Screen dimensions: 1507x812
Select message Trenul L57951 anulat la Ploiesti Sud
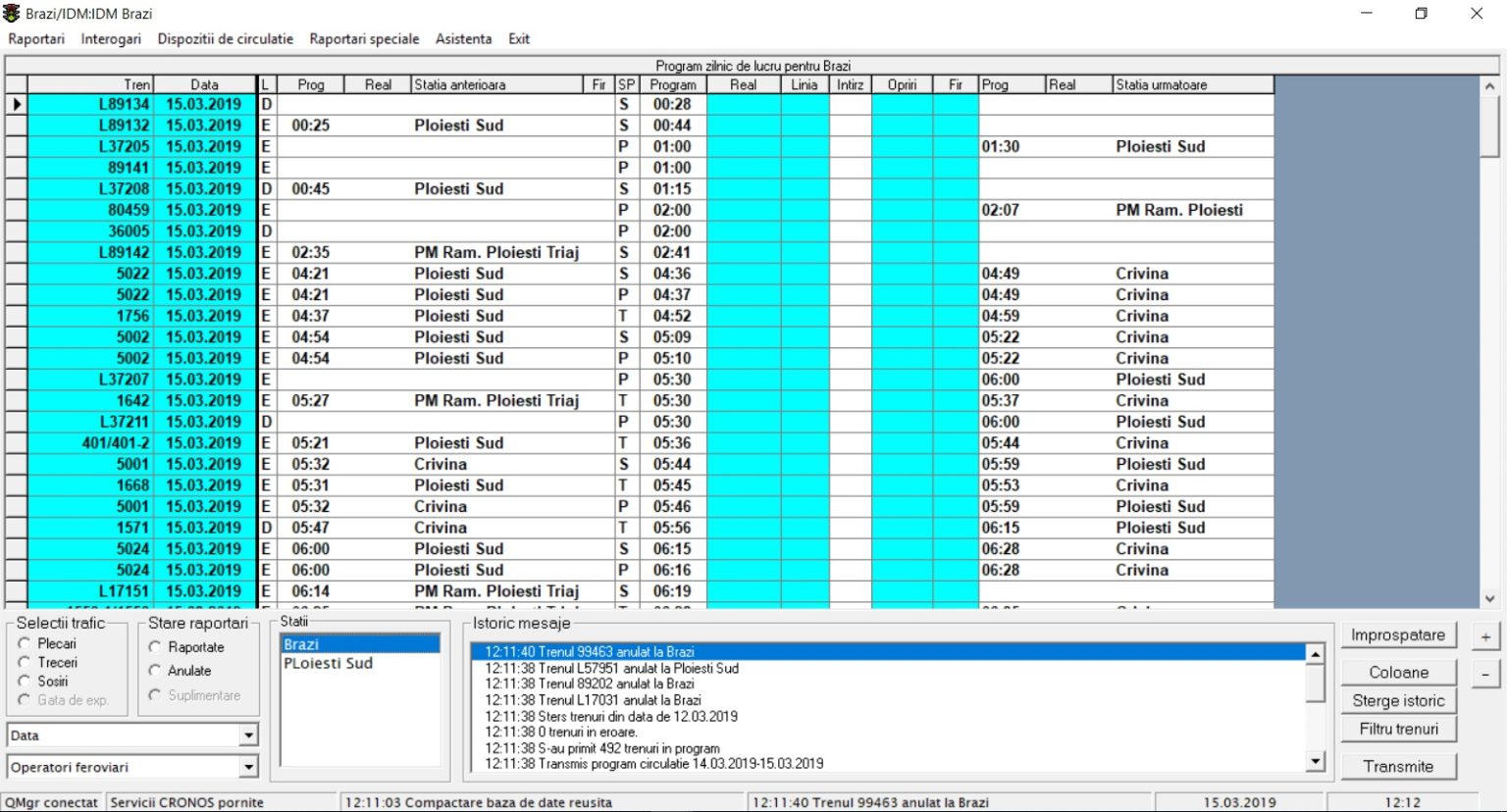click(x=888, y=668)
